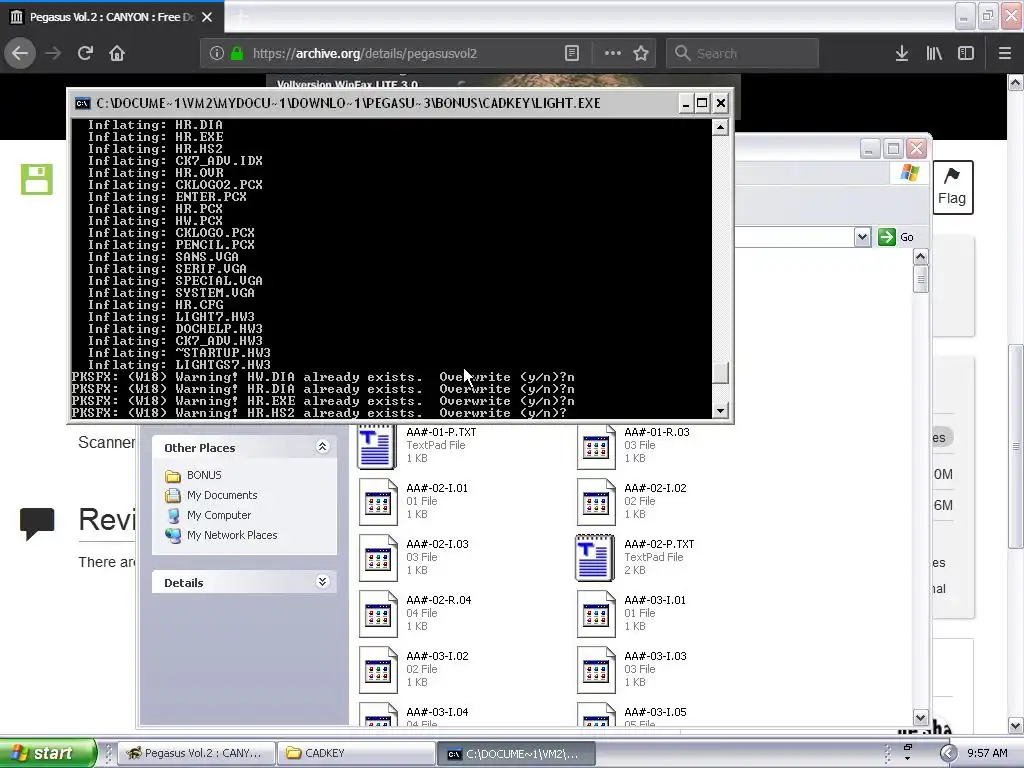Select the AA#-02-I.02 file icon
This screenshot has width=1024, height=768.
coord(596,503)
